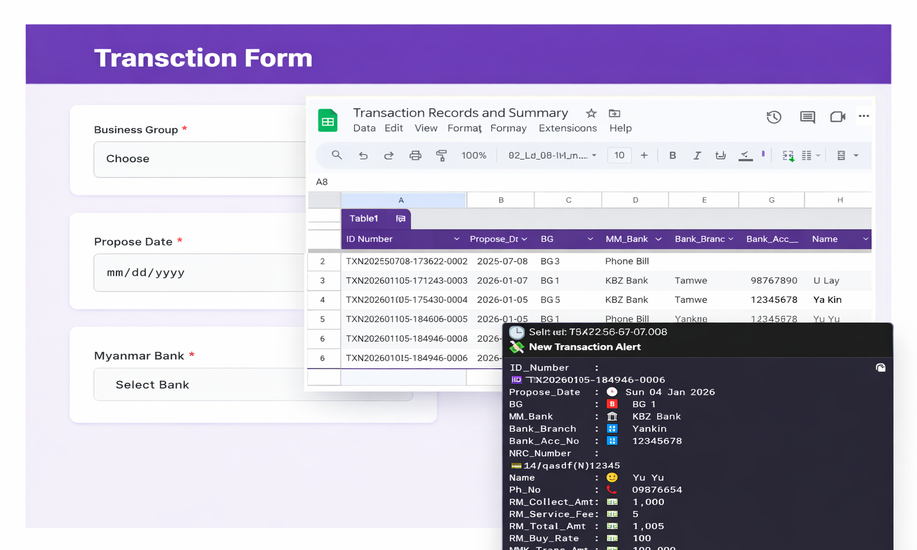
Task: Click the Propose Date mm/dd/yyyy field
Action: tap(199, 273)
